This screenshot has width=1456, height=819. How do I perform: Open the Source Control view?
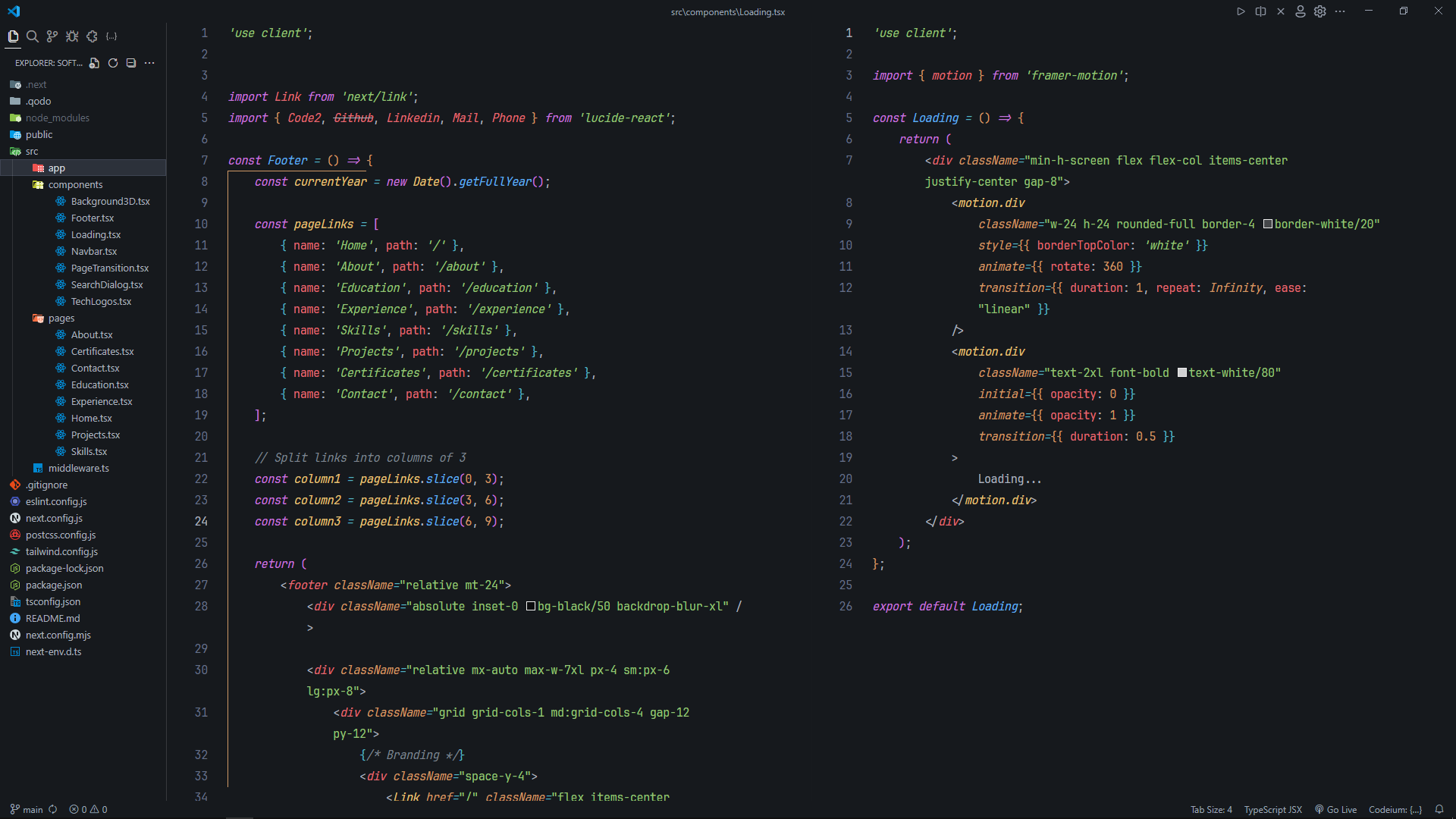52,36
